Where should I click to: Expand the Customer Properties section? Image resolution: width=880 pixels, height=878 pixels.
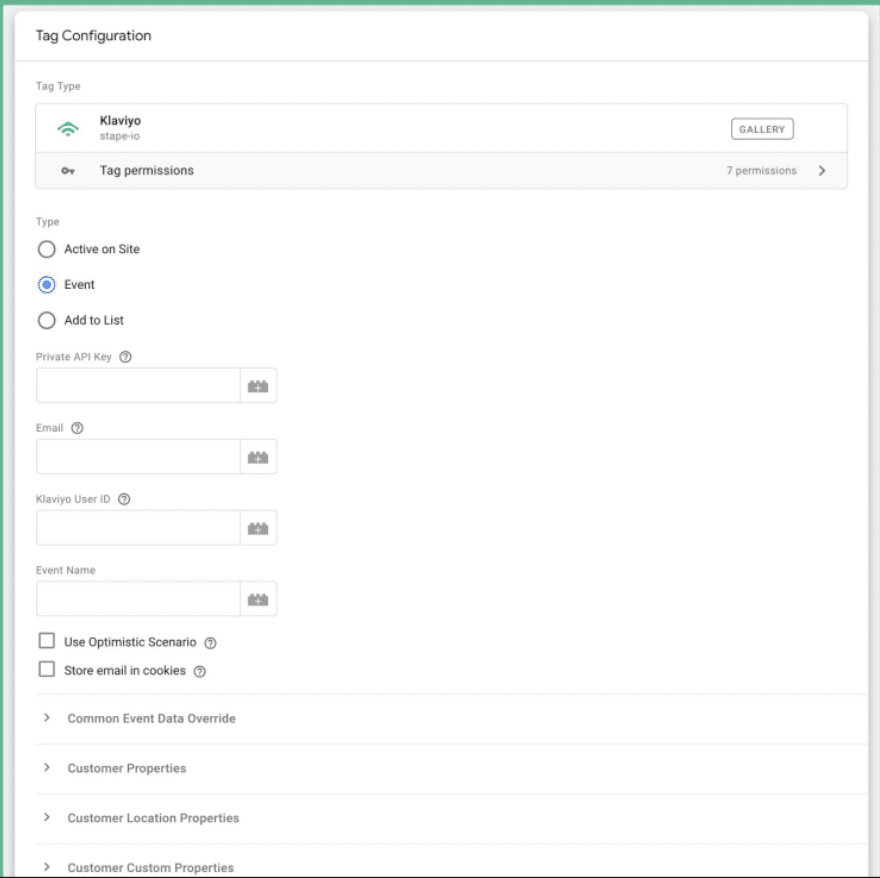pos(126,768)
